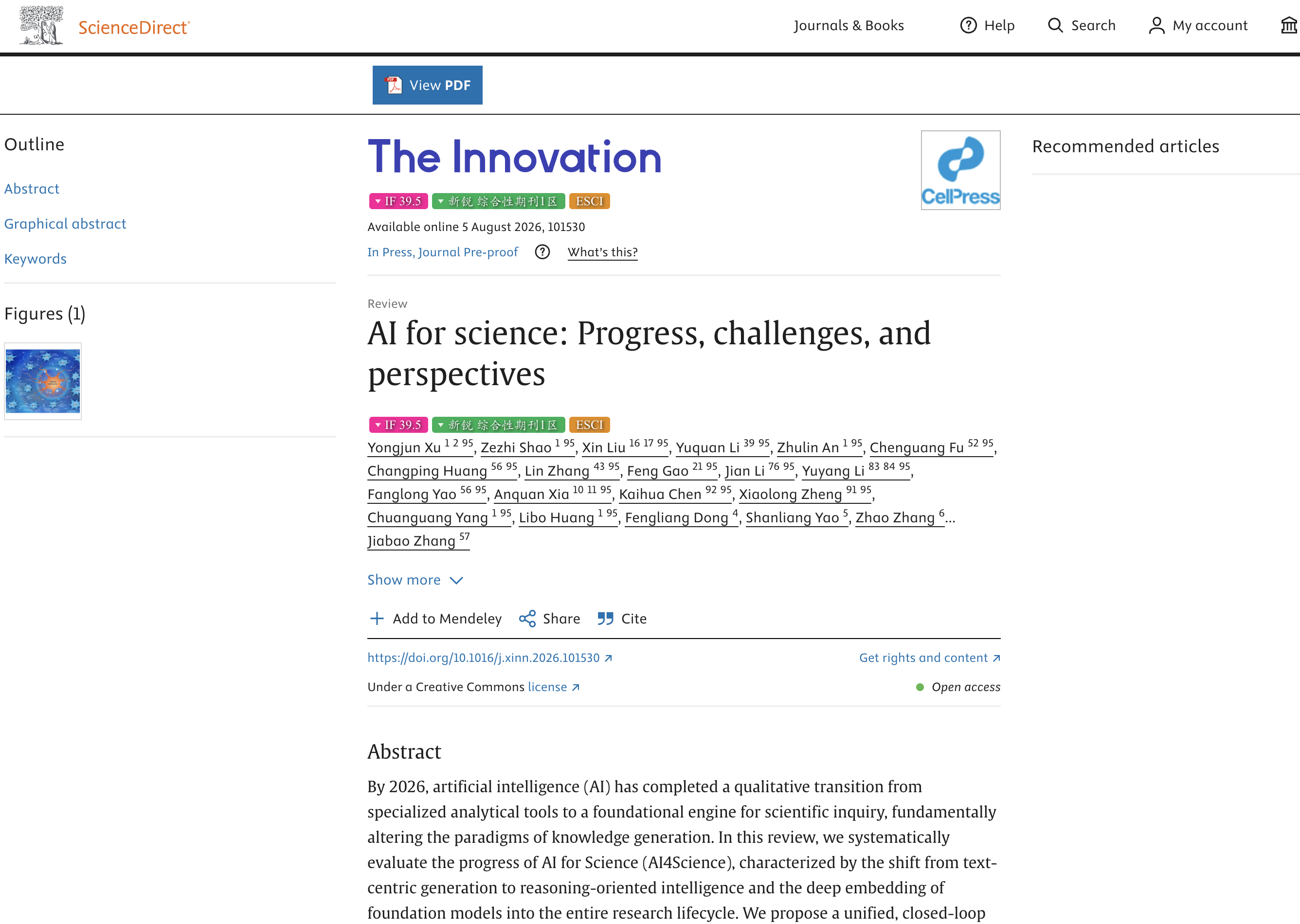Open the Help question mark icon
The width and height of the screenshot is (1300, 924).
pos(968,26)
